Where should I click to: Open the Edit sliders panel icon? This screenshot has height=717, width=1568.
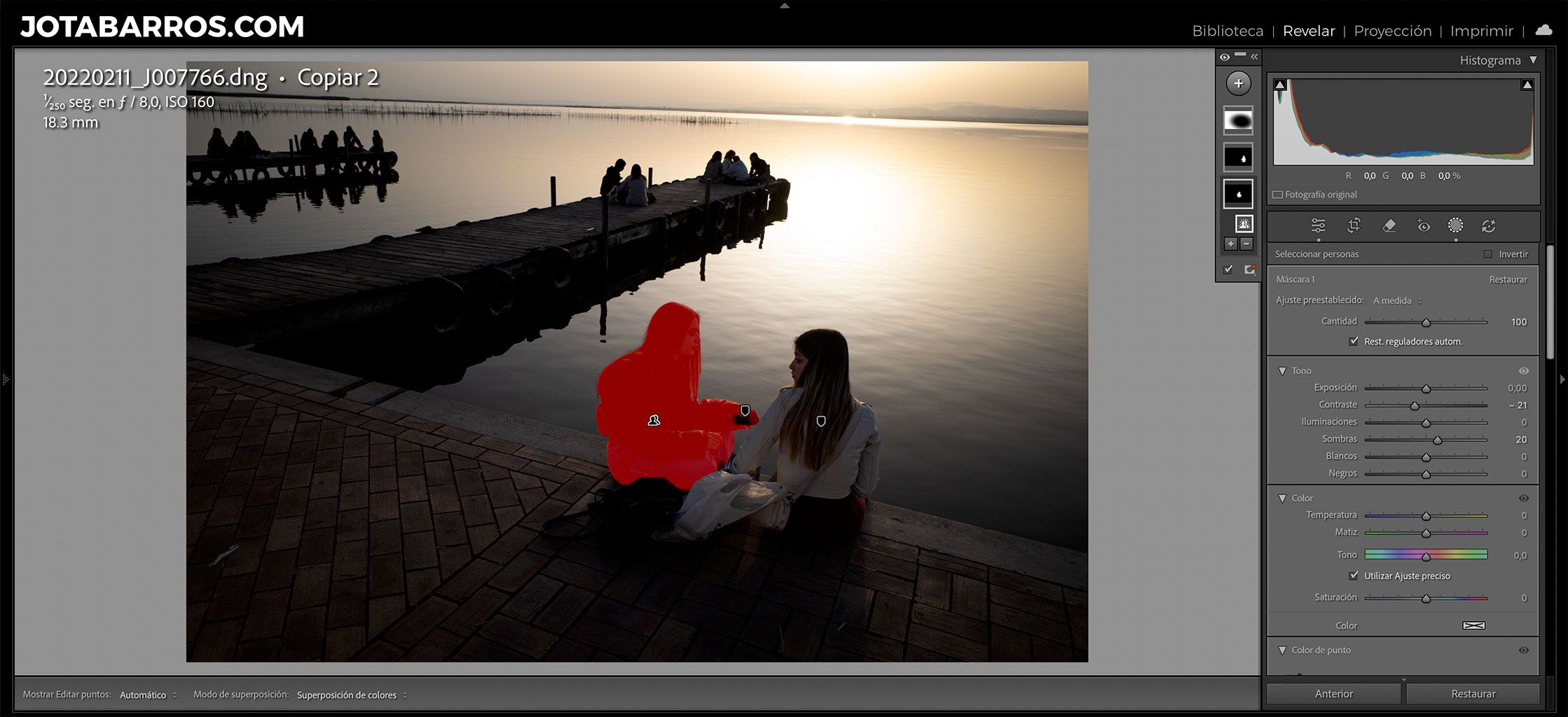[1318, 225]
